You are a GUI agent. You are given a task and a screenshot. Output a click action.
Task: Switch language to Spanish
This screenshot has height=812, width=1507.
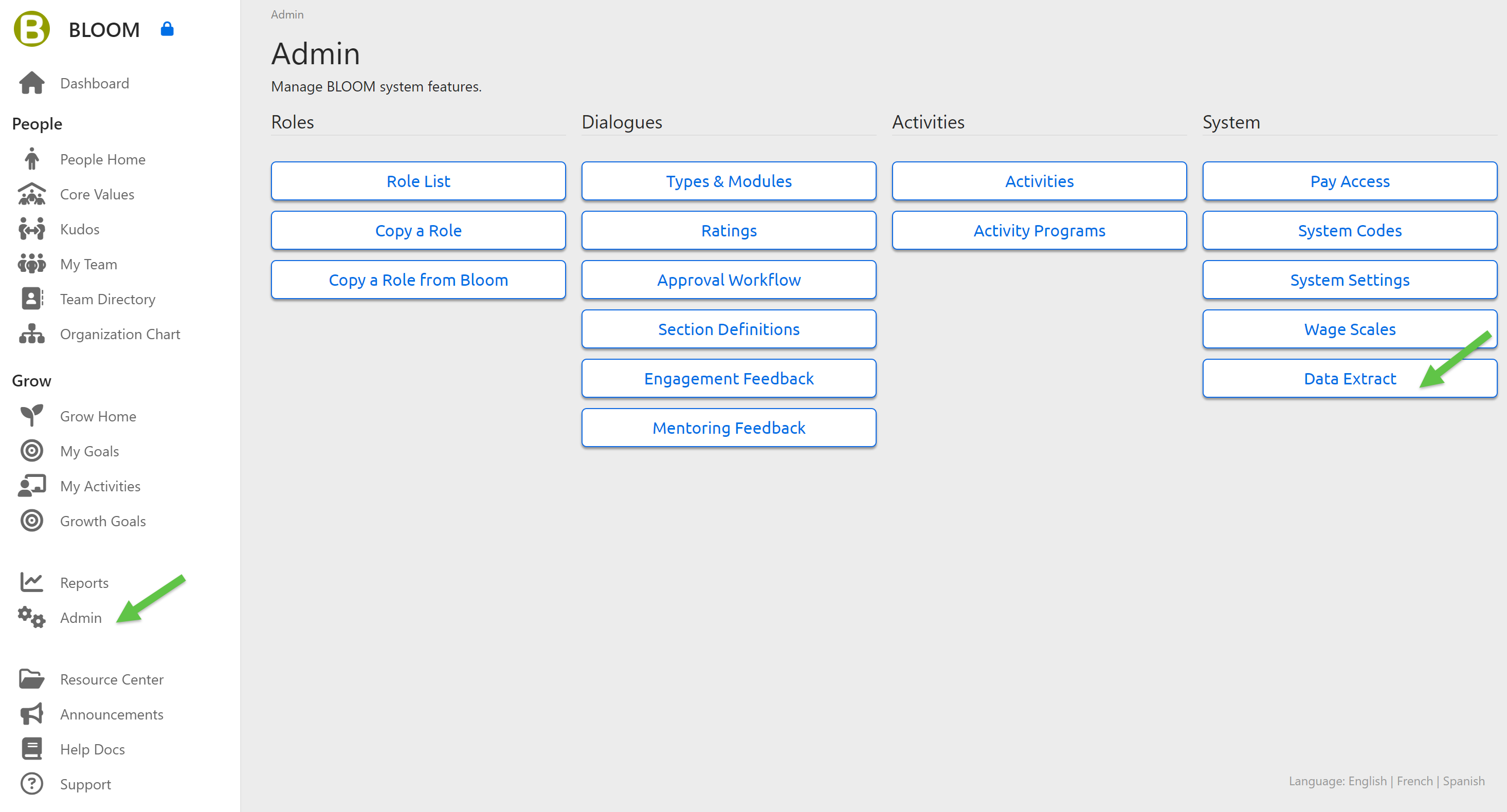pos(1464,781)
